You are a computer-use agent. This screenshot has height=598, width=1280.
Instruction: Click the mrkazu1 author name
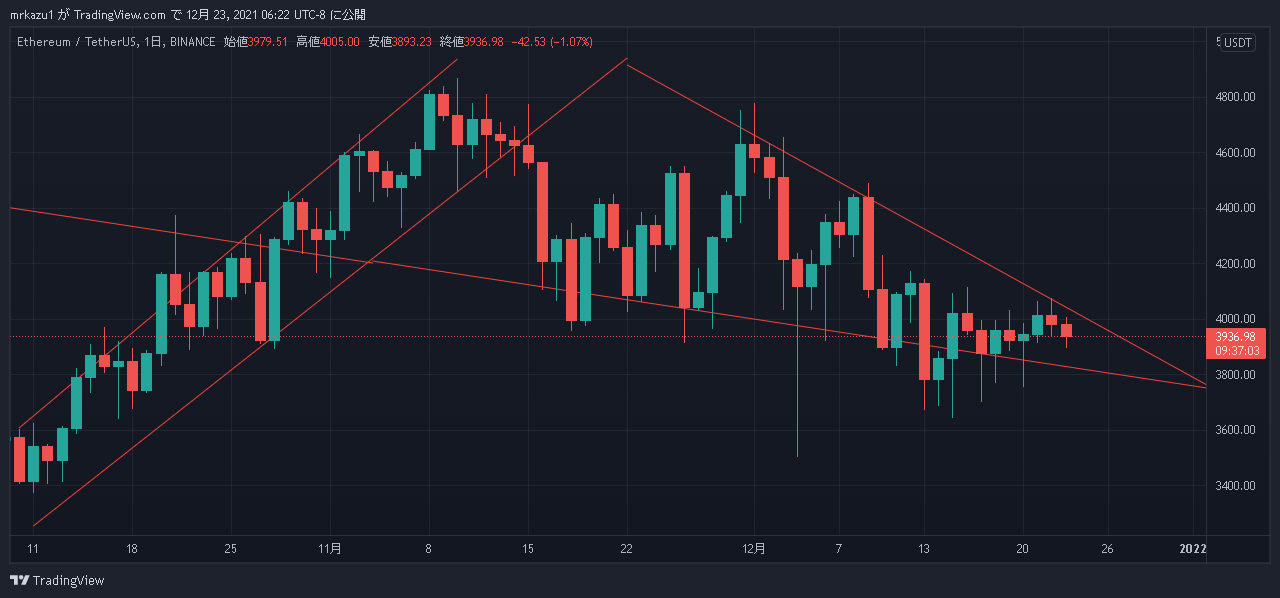pyautogui.click(x=32, y=14)
